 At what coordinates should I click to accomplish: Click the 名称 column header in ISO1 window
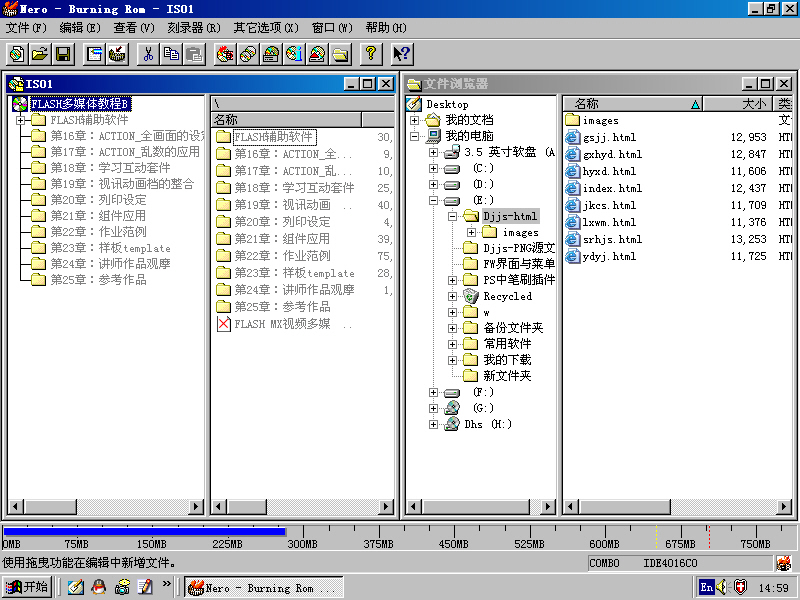(287, 120)
